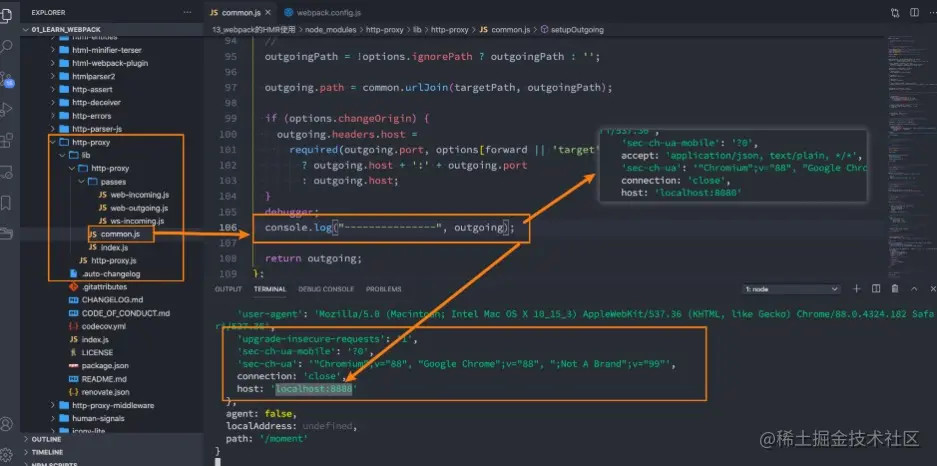Screen dimensions: 937x466
Task: Split the editor to the right
Action: tap(914, 12)
